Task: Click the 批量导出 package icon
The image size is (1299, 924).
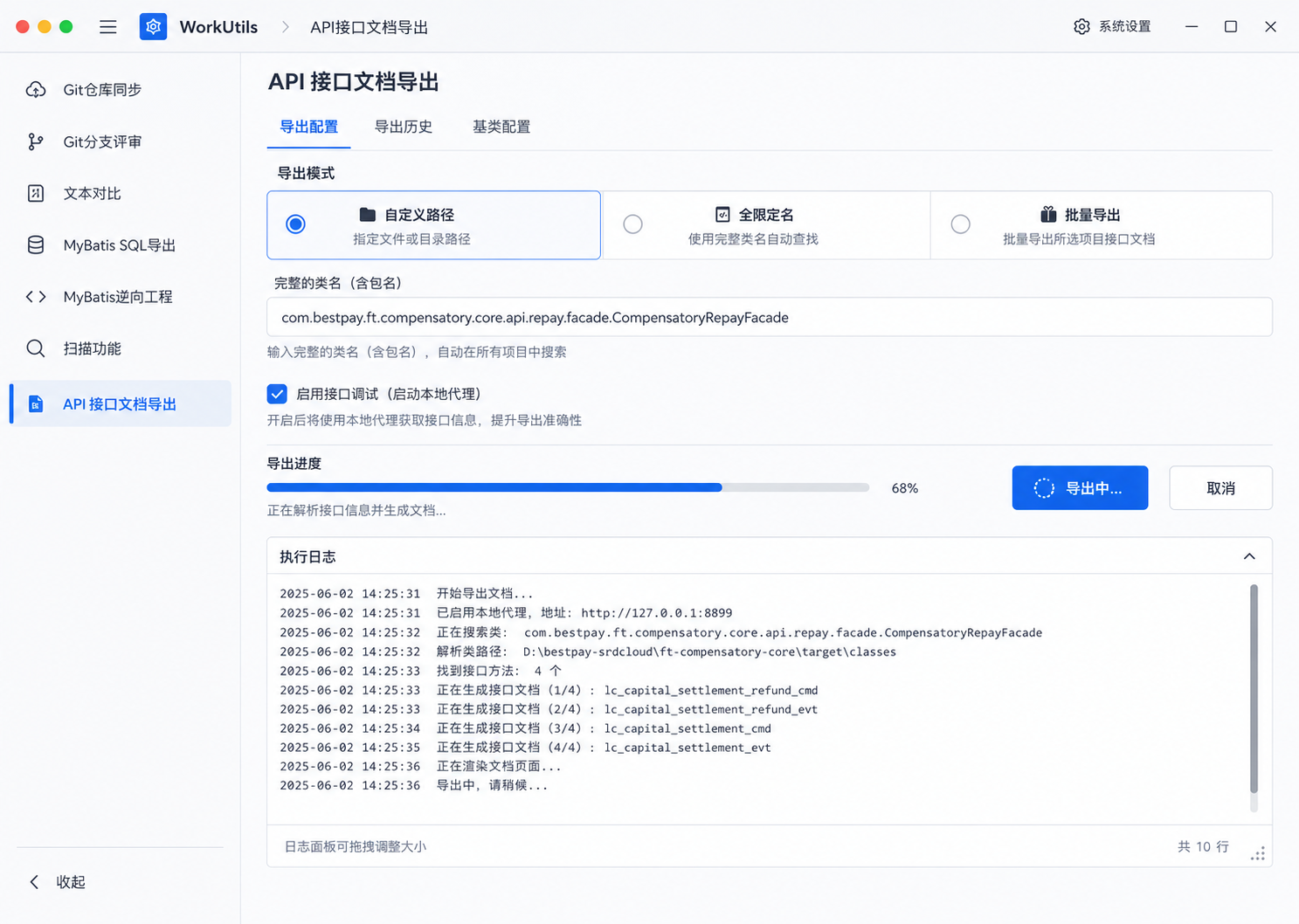Action: [x=1048, y=215]
